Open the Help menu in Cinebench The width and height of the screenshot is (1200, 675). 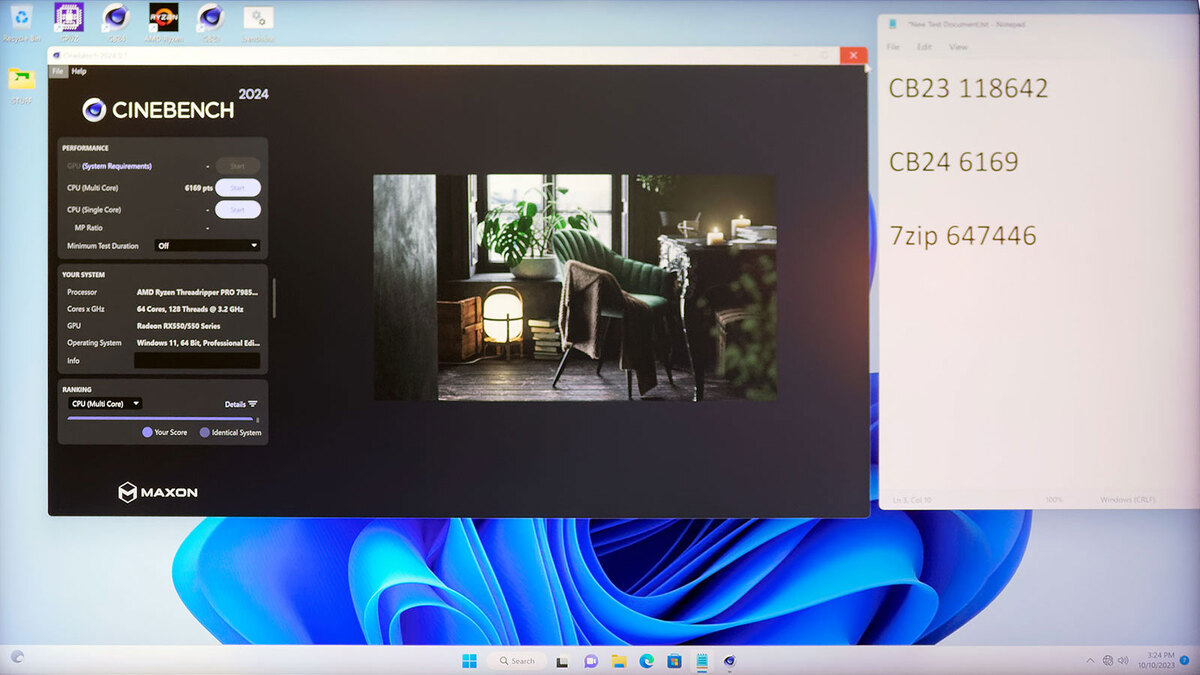point(79,71)
